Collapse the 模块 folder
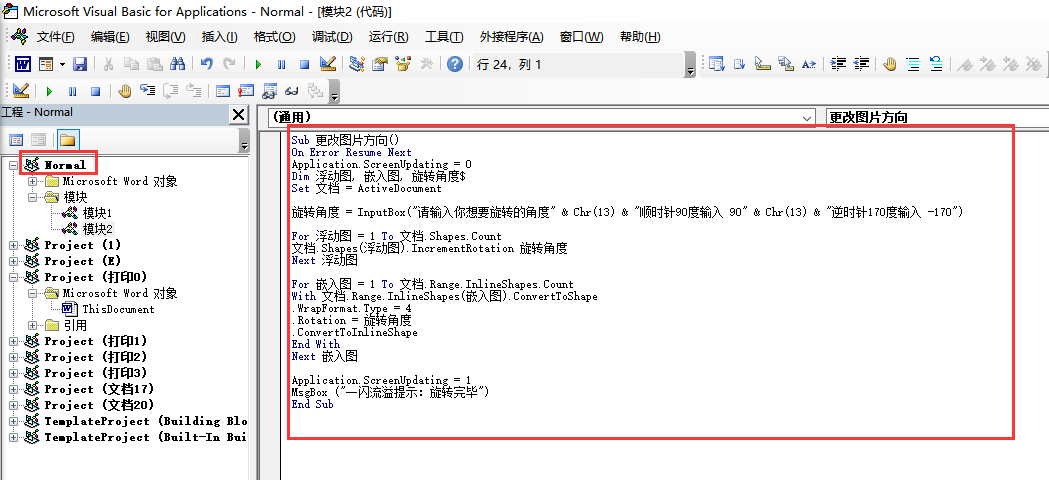 32,197
